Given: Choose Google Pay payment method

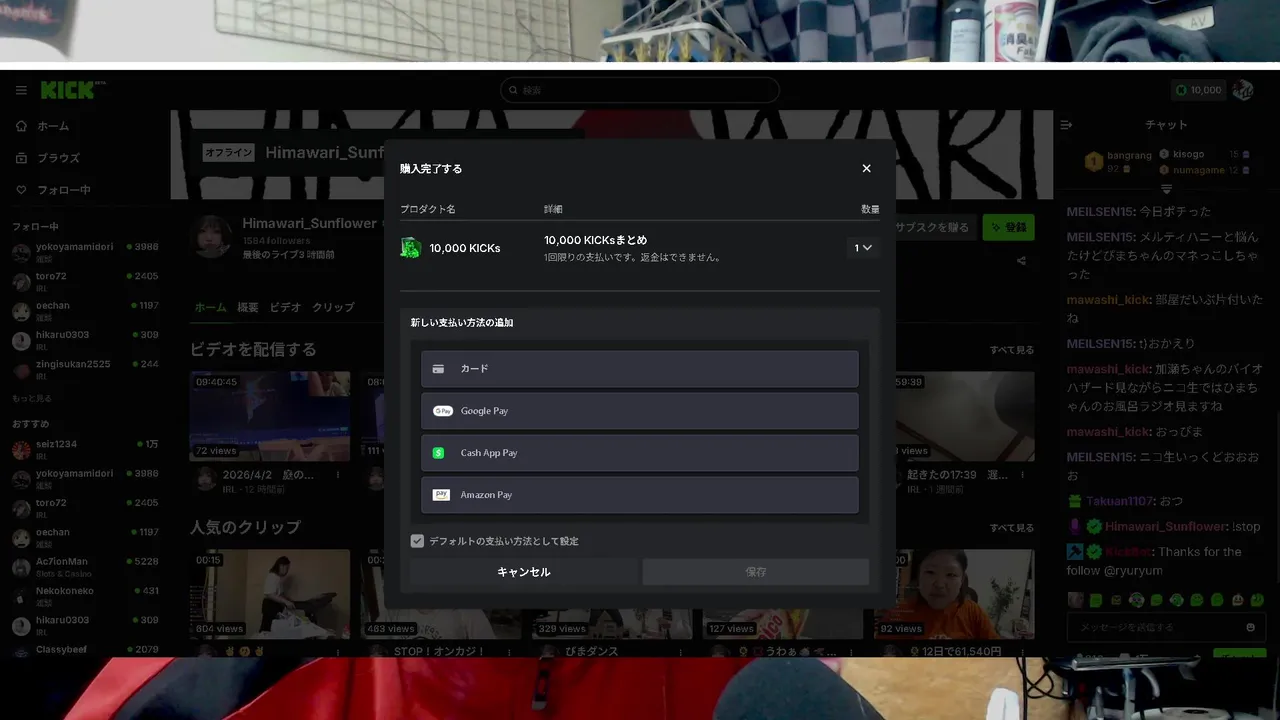Looking at the screenshot, I should click(639, 411).
